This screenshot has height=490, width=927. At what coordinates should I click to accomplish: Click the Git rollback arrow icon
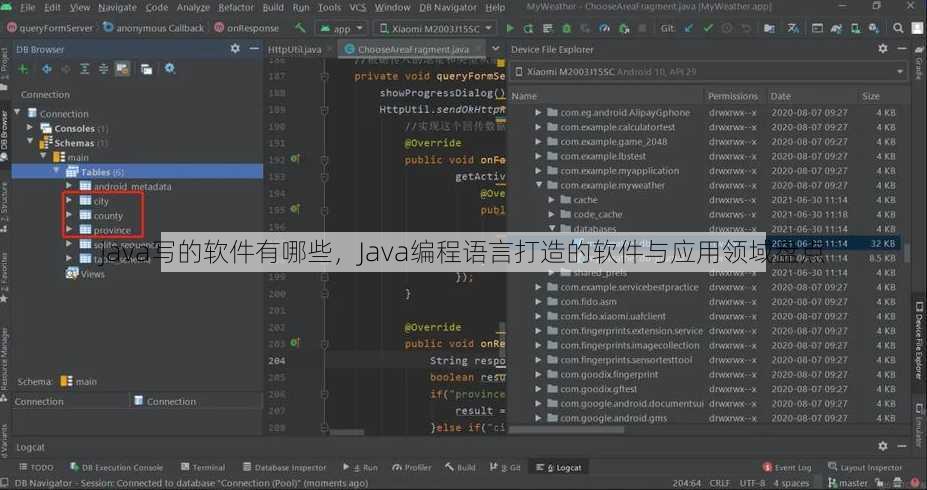coord(746,28)
